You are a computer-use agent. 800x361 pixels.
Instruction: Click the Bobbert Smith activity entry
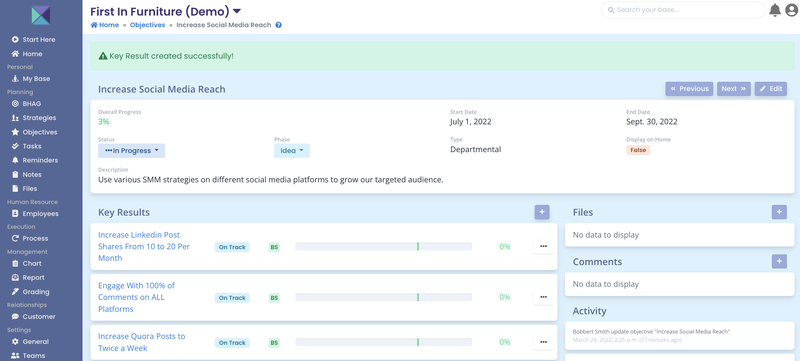coord(679,336)
